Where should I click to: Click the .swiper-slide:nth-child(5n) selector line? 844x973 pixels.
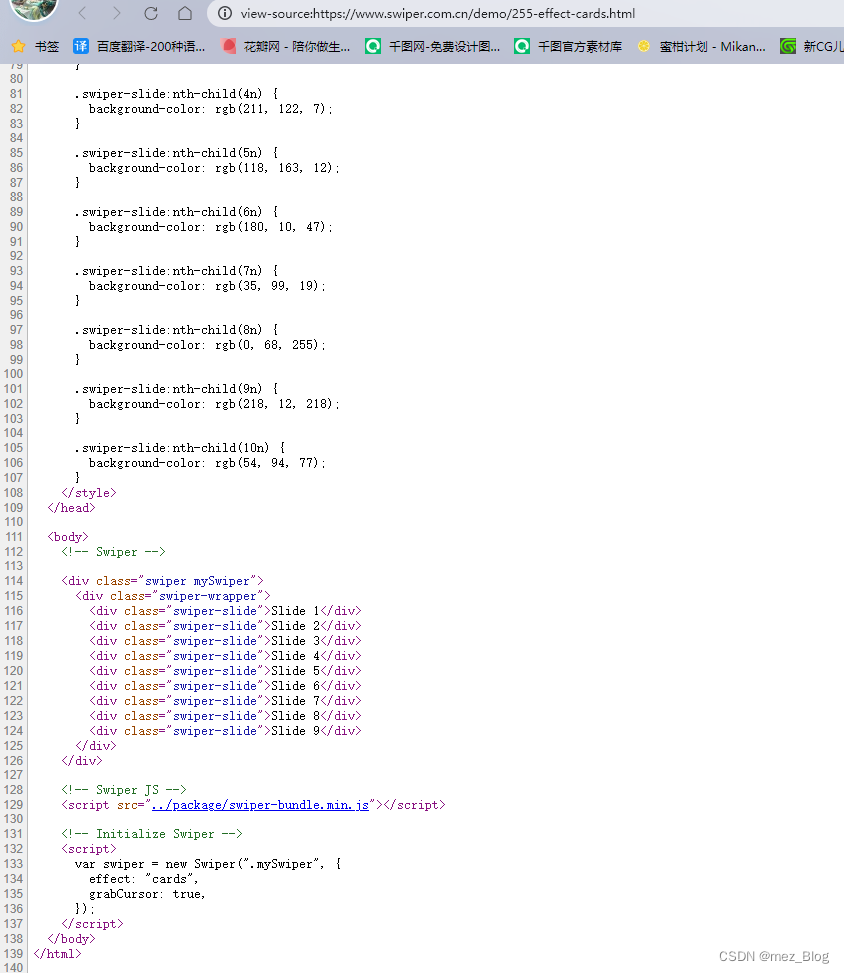click(x=177, y=153)
